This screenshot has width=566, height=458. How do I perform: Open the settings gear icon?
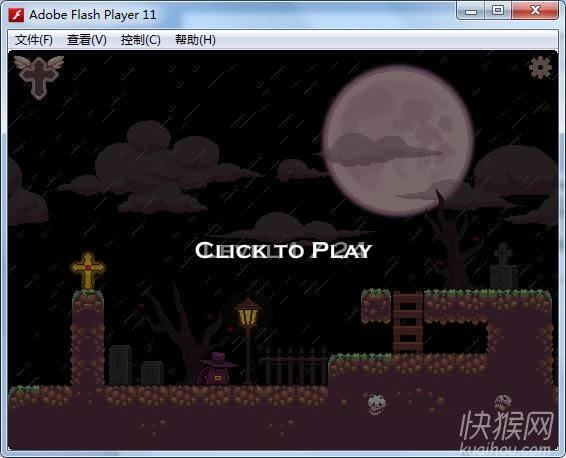pos(540,67)
